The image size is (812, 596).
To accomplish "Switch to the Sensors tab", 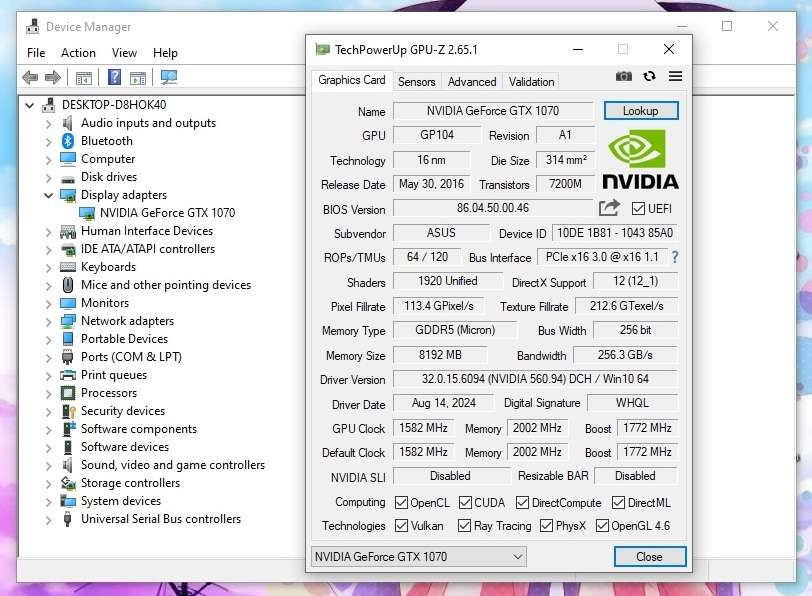I will point(416,81).
